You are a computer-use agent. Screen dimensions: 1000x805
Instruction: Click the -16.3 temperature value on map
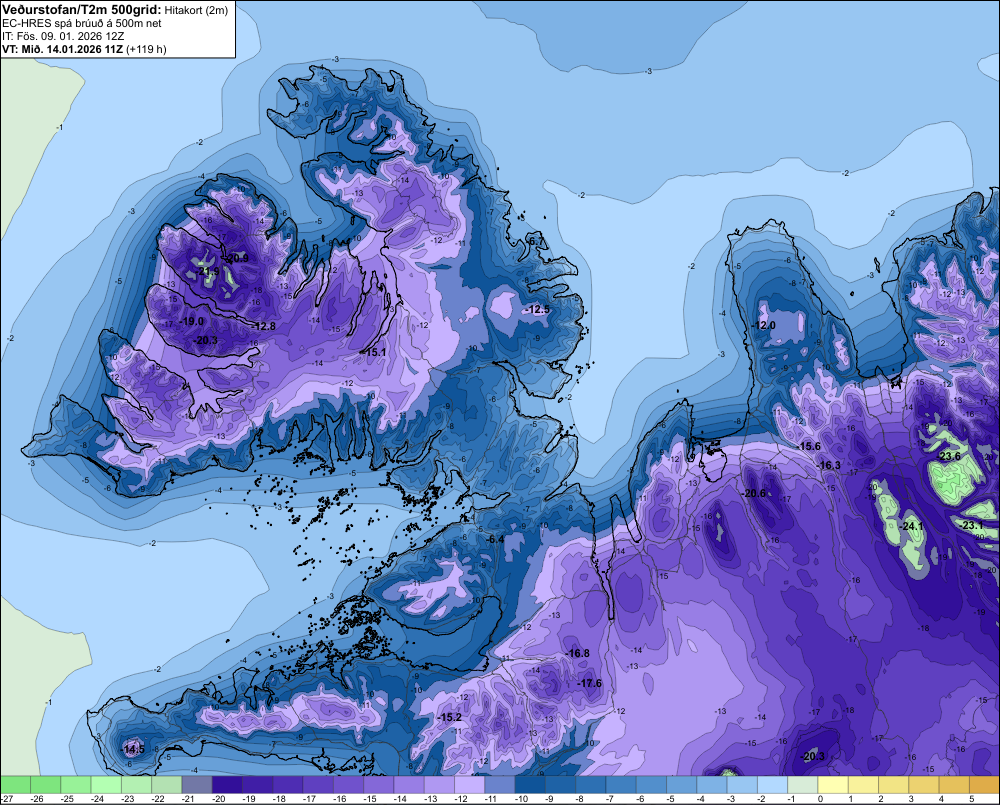(829, 465)
